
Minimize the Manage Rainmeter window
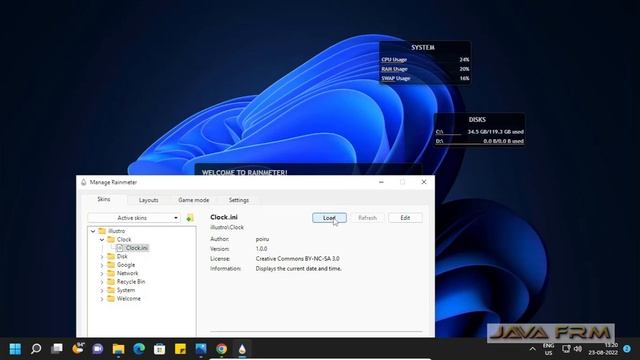[381, 182]
